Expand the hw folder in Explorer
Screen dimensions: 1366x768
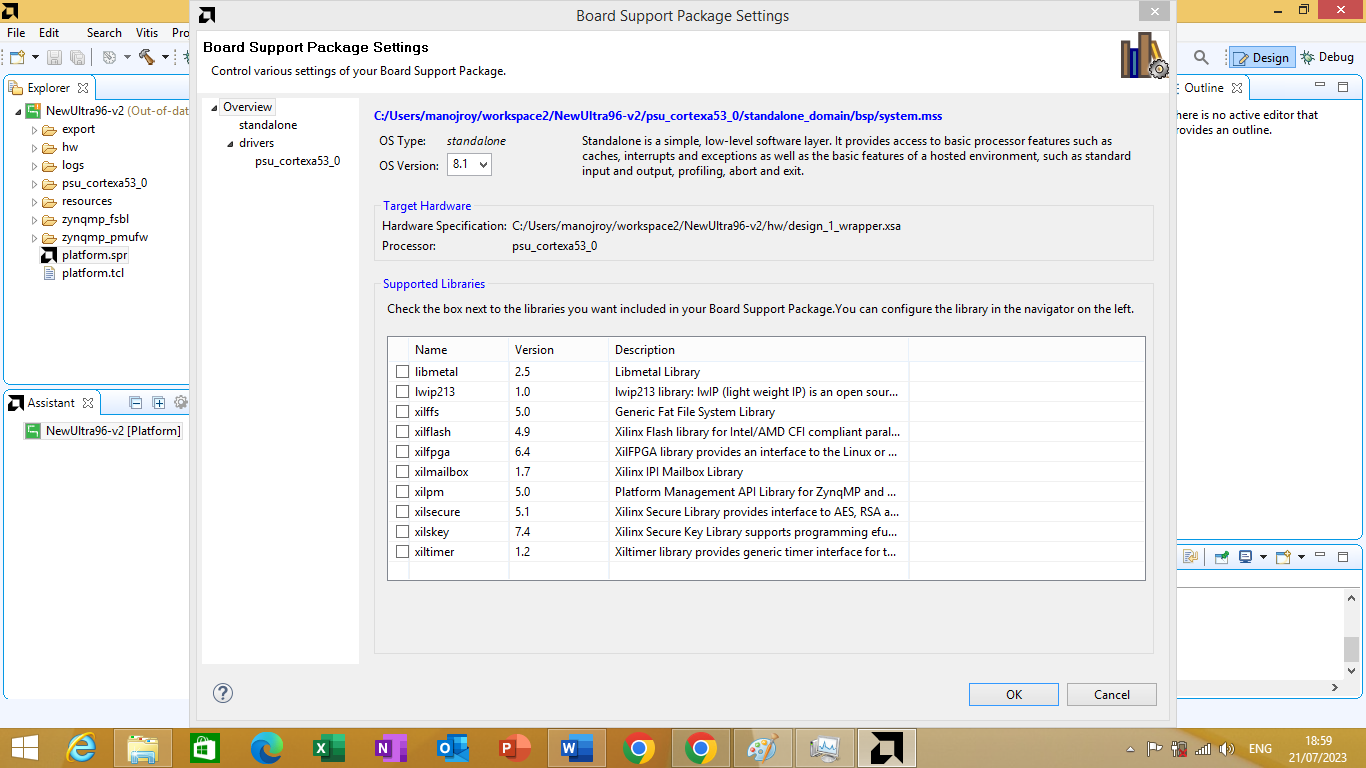coord(34,148)
